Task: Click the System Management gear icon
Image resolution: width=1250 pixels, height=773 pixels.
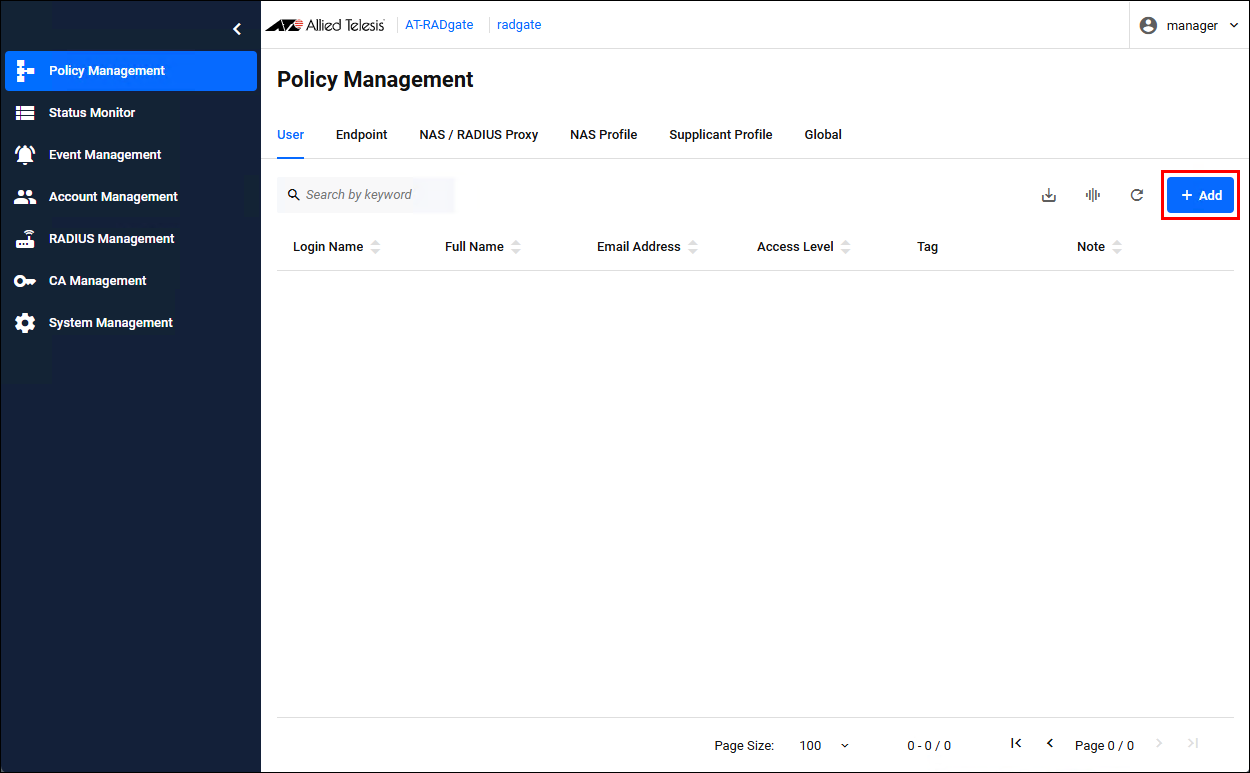Action: [25, 323]
